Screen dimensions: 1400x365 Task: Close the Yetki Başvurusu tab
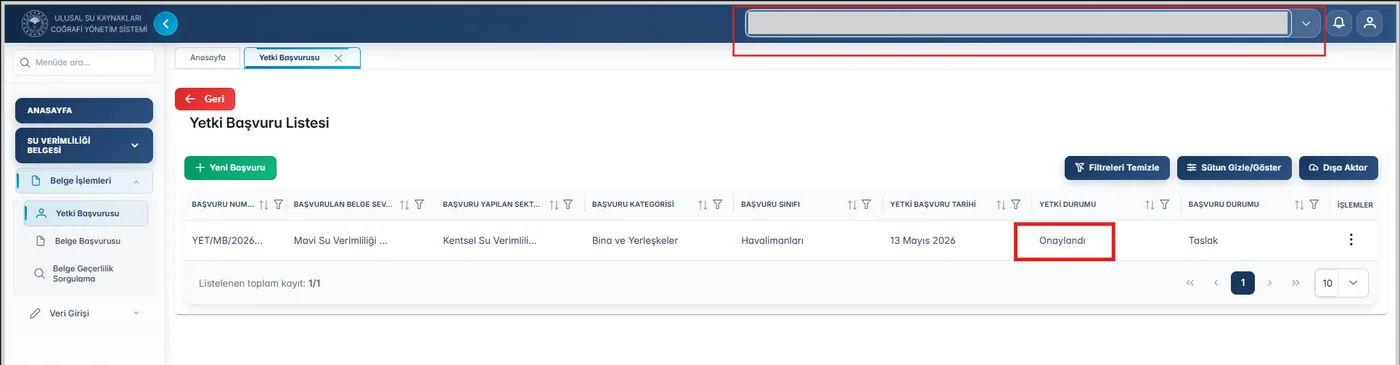point(338,58)
